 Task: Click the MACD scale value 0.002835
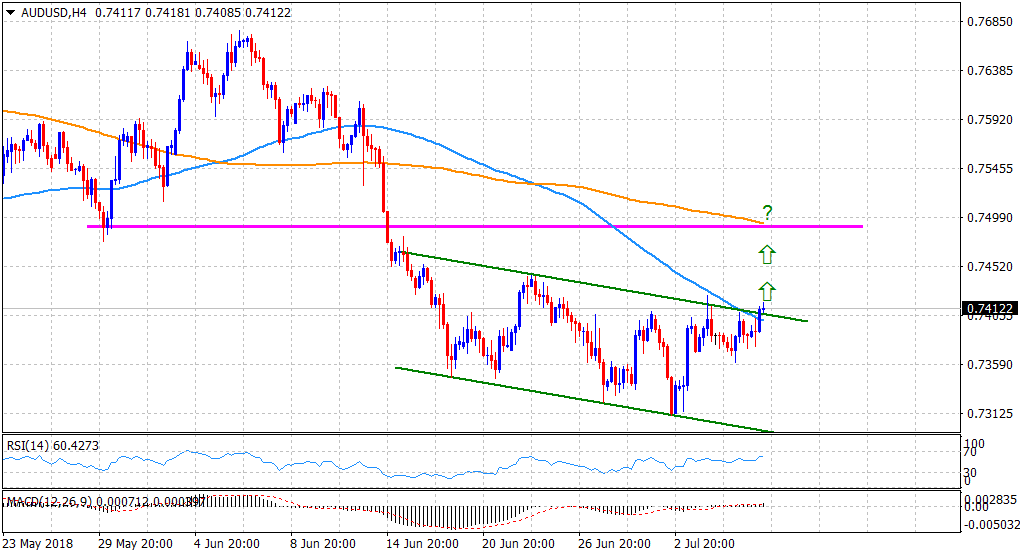pos(988,497)
